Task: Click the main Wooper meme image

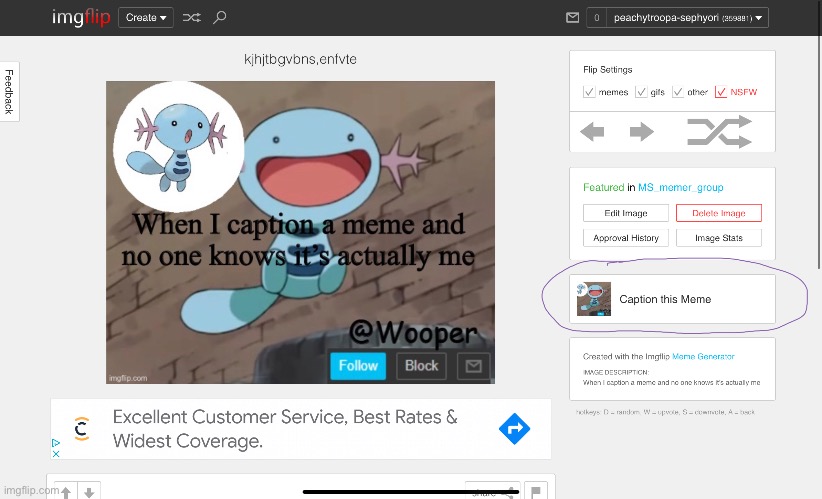Action: (x=300, y=232)
